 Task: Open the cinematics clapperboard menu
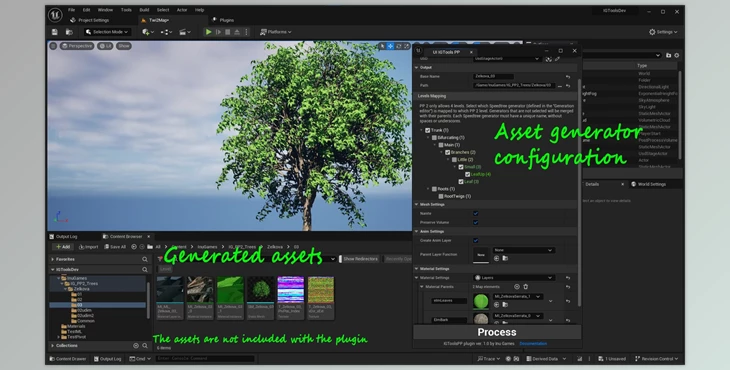pyautogui.click(x=184, y=32)
